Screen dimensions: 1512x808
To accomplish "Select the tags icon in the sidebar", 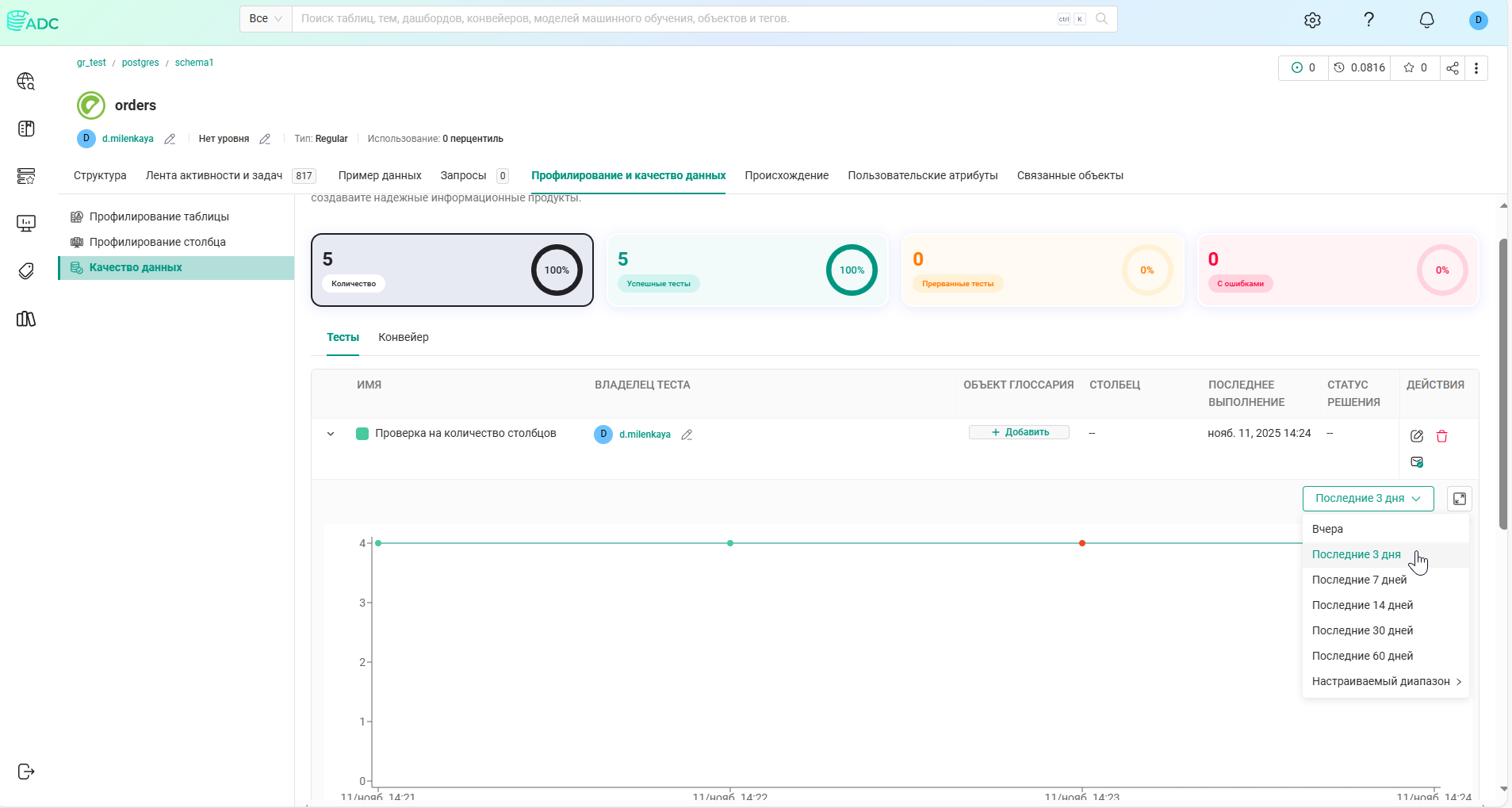I will point(26,270).
